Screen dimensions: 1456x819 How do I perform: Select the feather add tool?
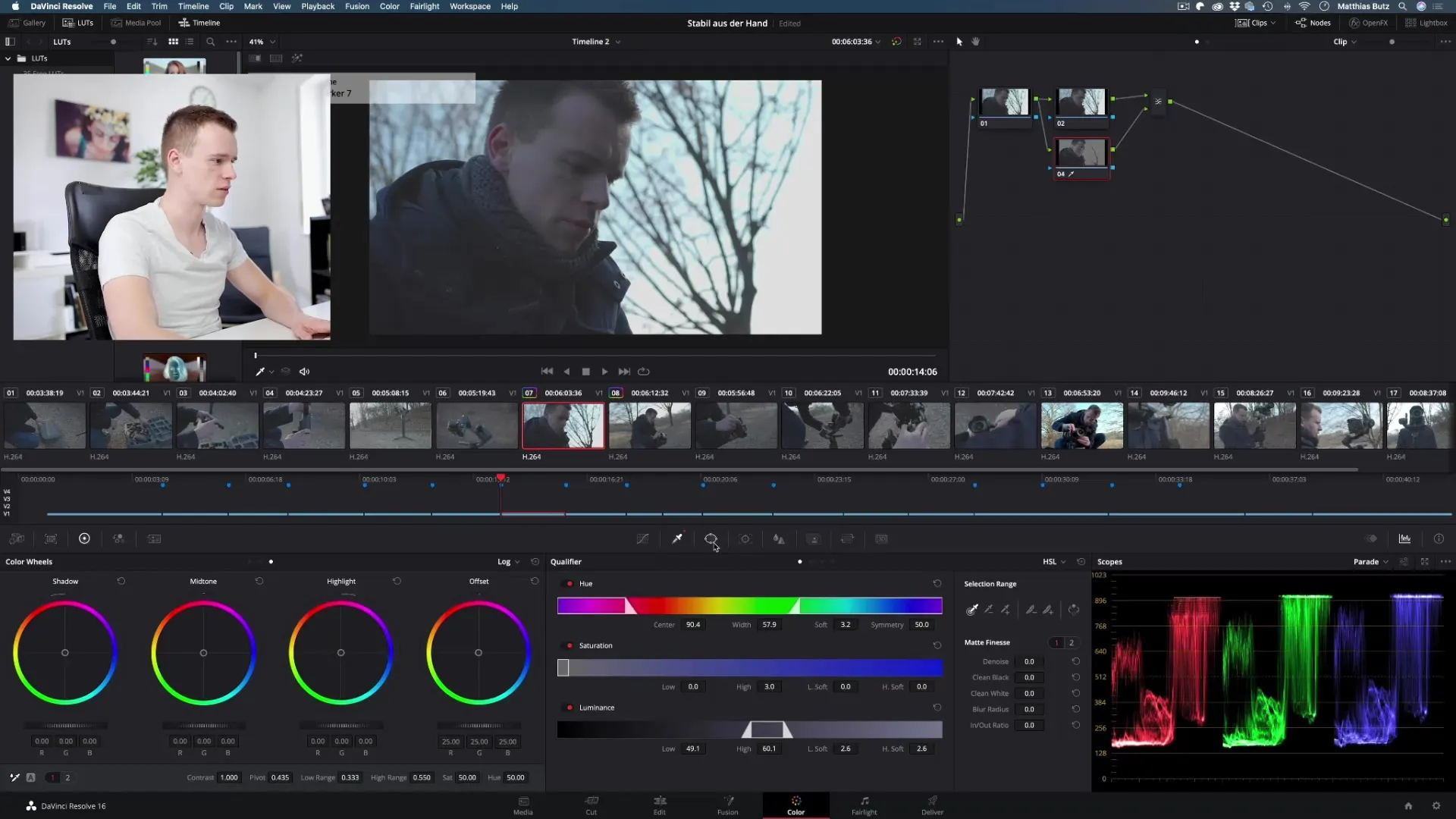1048,610
